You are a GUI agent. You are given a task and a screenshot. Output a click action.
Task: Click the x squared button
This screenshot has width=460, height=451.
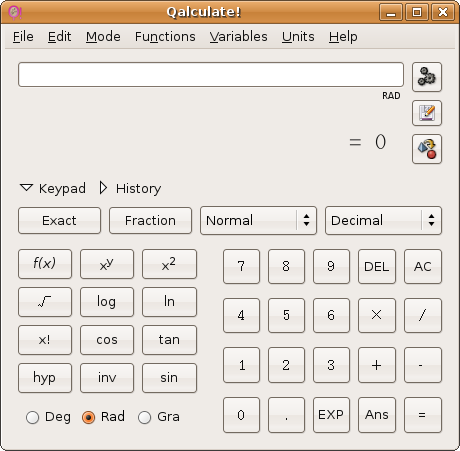tap(169, 264)
